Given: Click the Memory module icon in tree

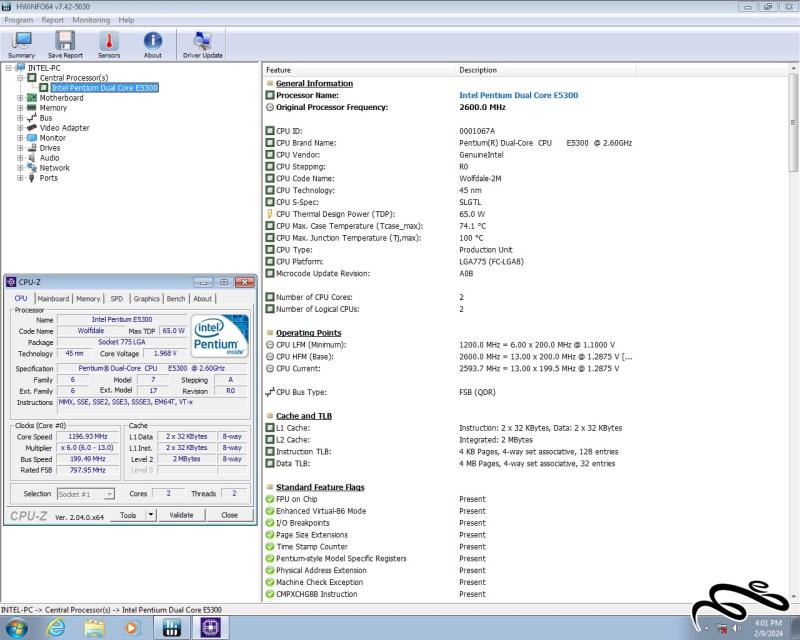Looking at the screenshot, I should point(32,108).
